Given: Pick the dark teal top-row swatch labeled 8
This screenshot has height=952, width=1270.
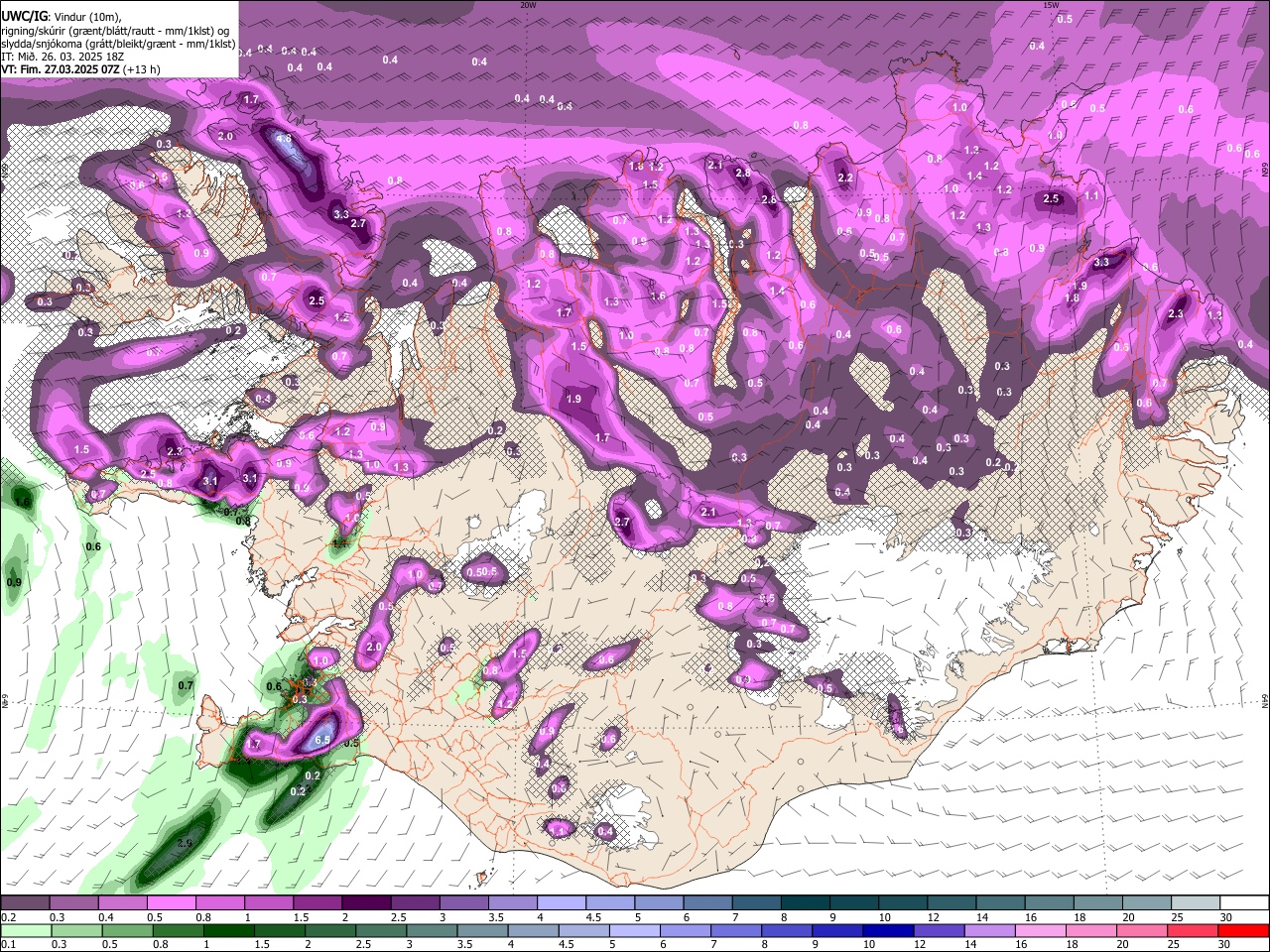Looking at the screenshot, I should tap(806, 903).
